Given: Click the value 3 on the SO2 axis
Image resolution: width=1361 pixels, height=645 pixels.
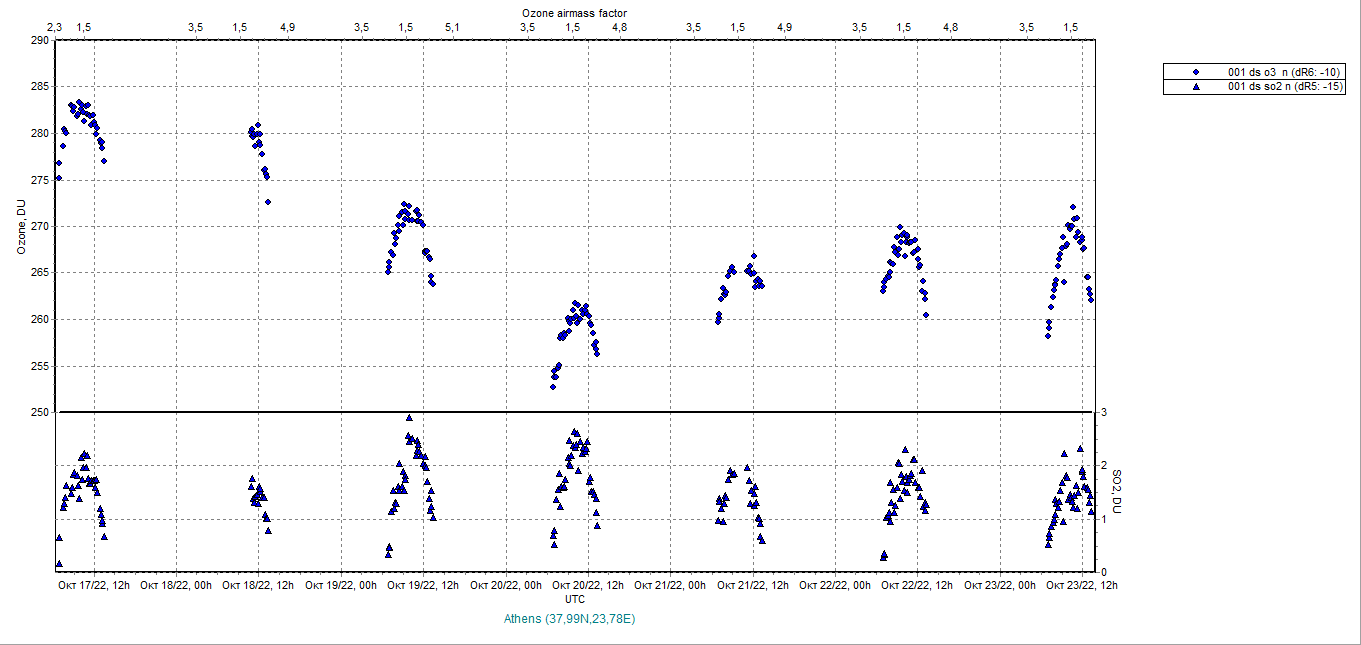Looking at the screenshot, I should coord(1103,412).
